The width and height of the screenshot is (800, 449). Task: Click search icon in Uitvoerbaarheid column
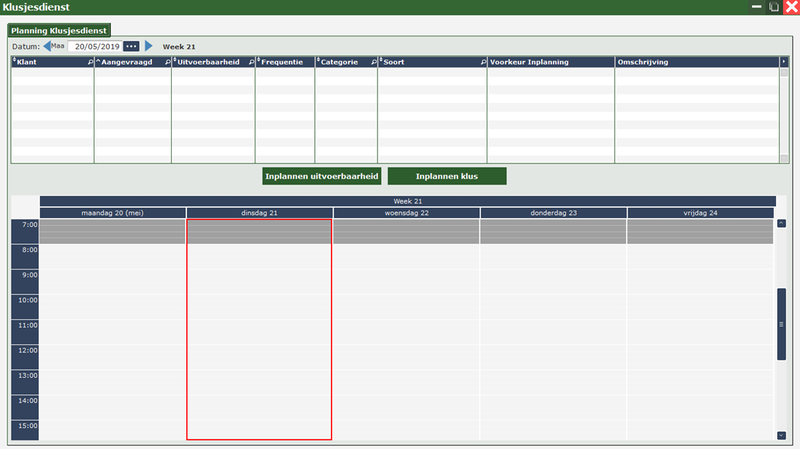(x=250, y=62)
